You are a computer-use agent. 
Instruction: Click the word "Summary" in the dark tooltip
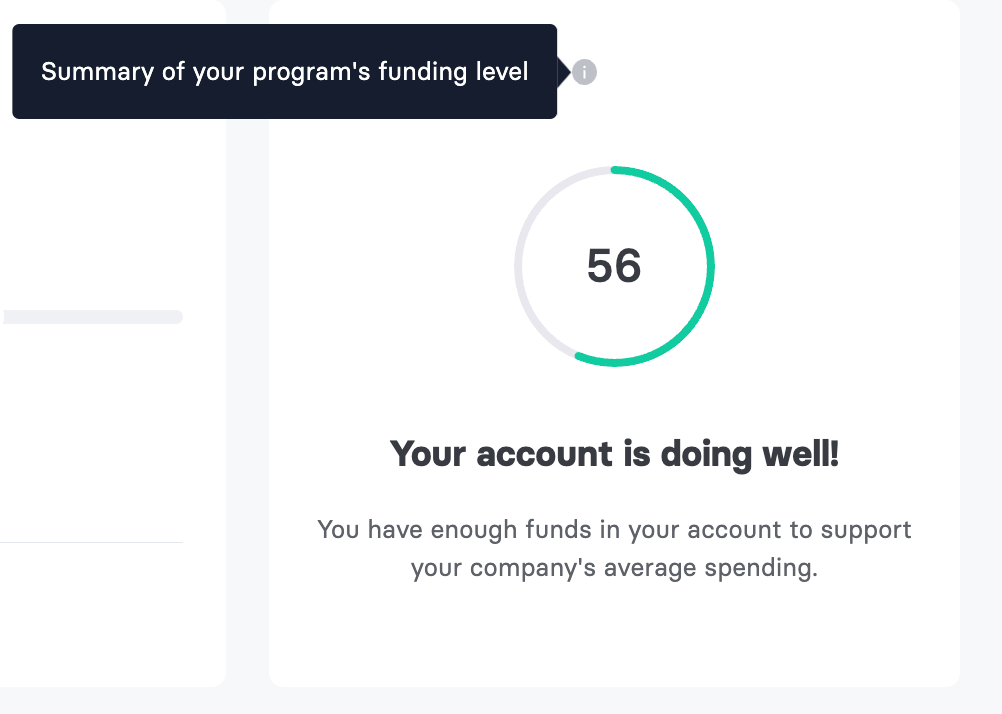[97, 72]
